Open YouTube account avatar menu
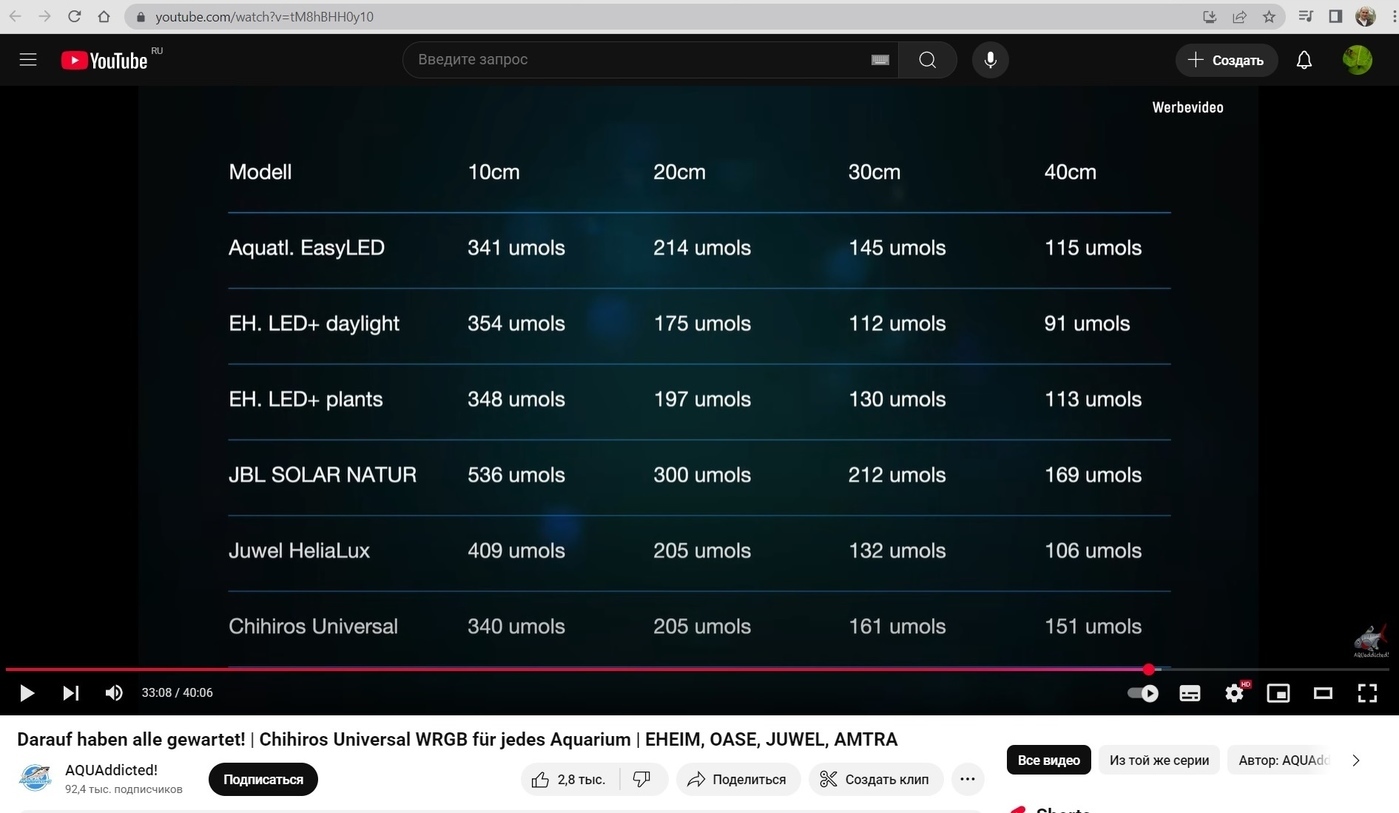 click(x=1357, y=60)
